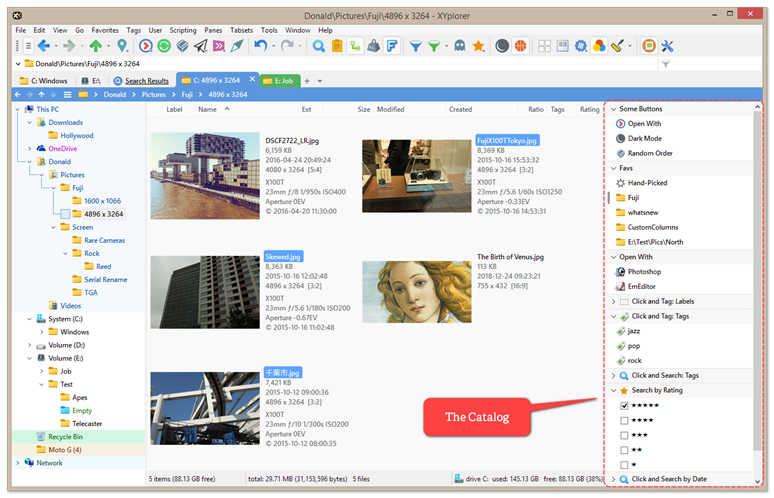Click the Pictures breadcrumb segment

click(153, 94)
